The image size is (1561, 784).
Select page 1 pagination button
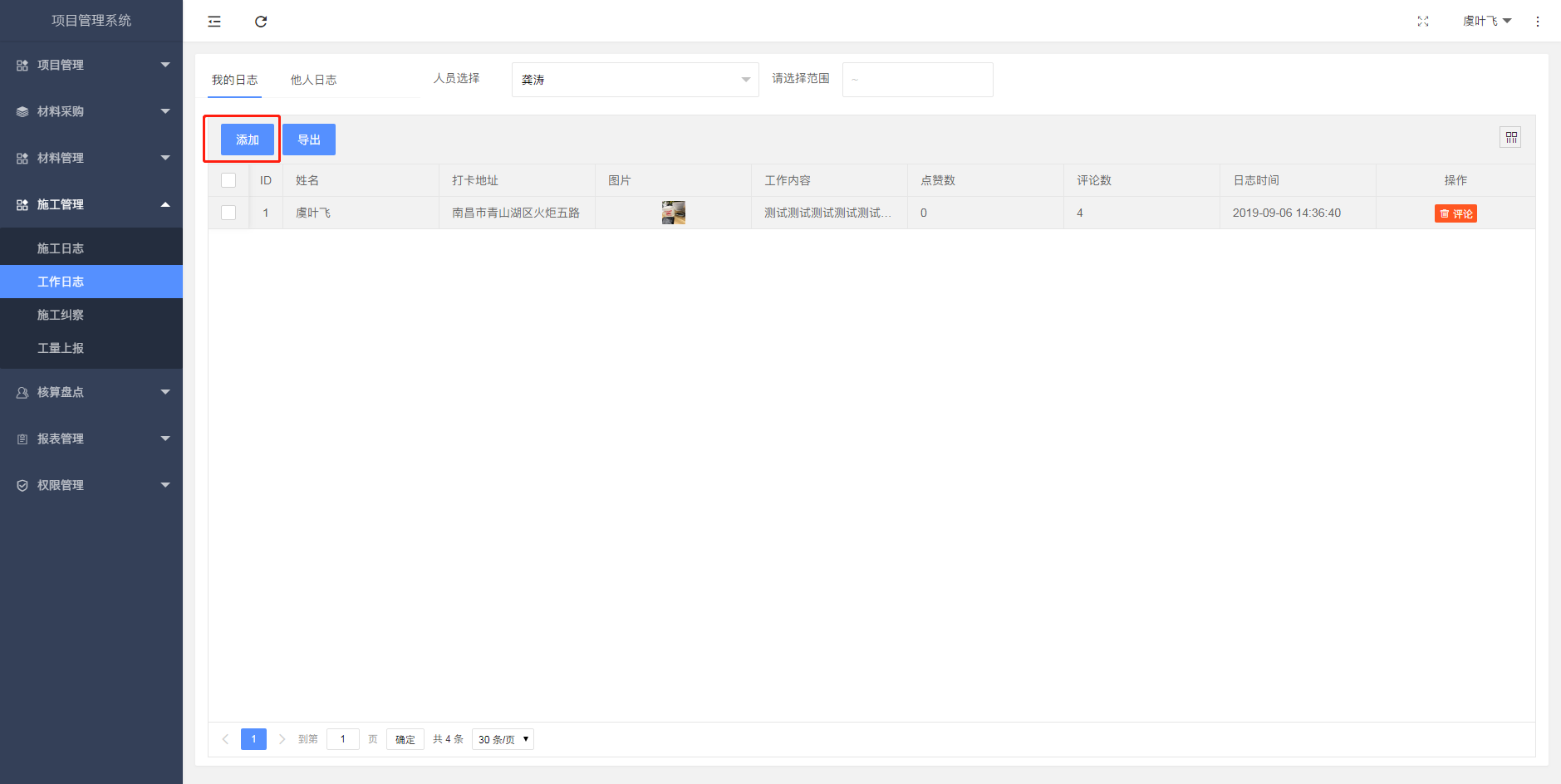click(253, 739)
